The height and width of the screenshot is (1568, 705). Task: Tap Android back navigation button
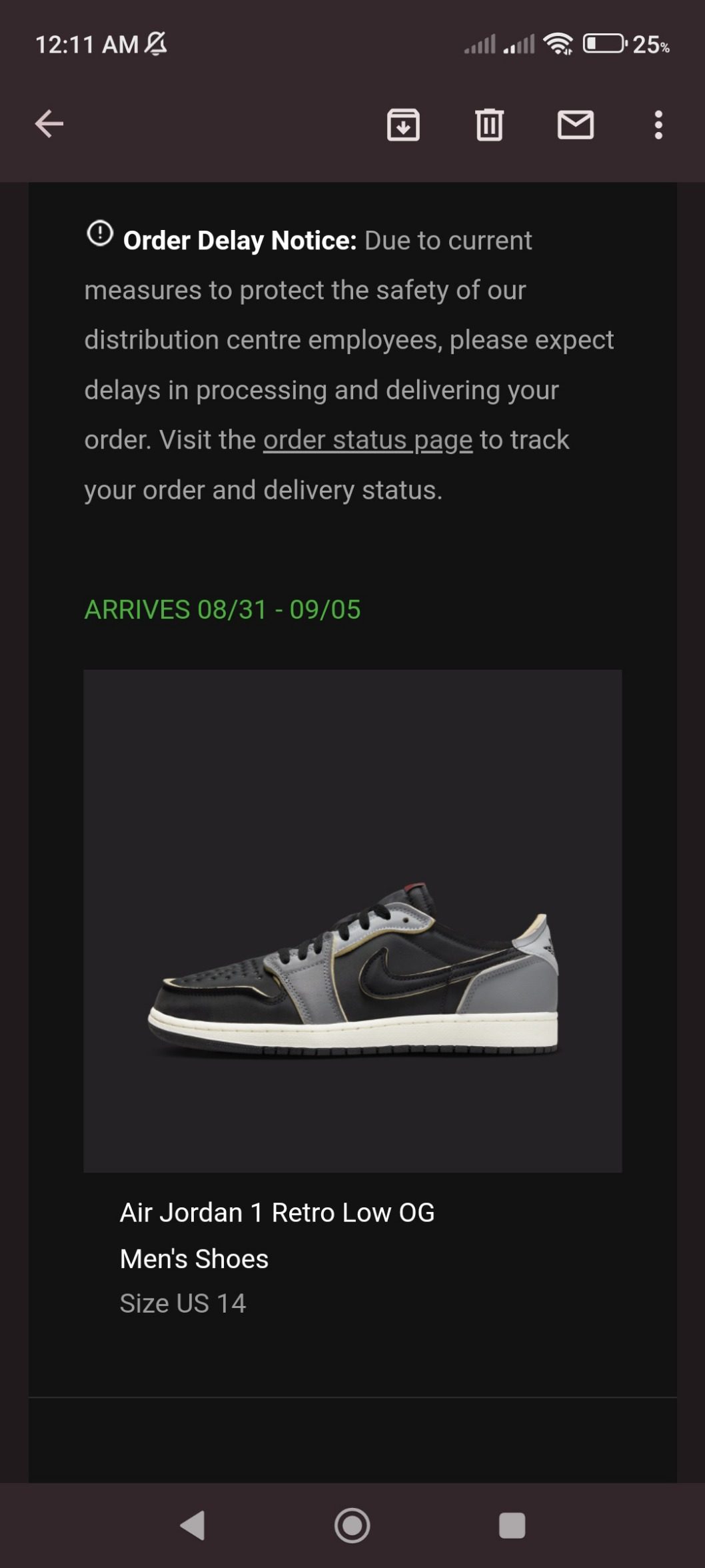click(x=193, y=1525)
